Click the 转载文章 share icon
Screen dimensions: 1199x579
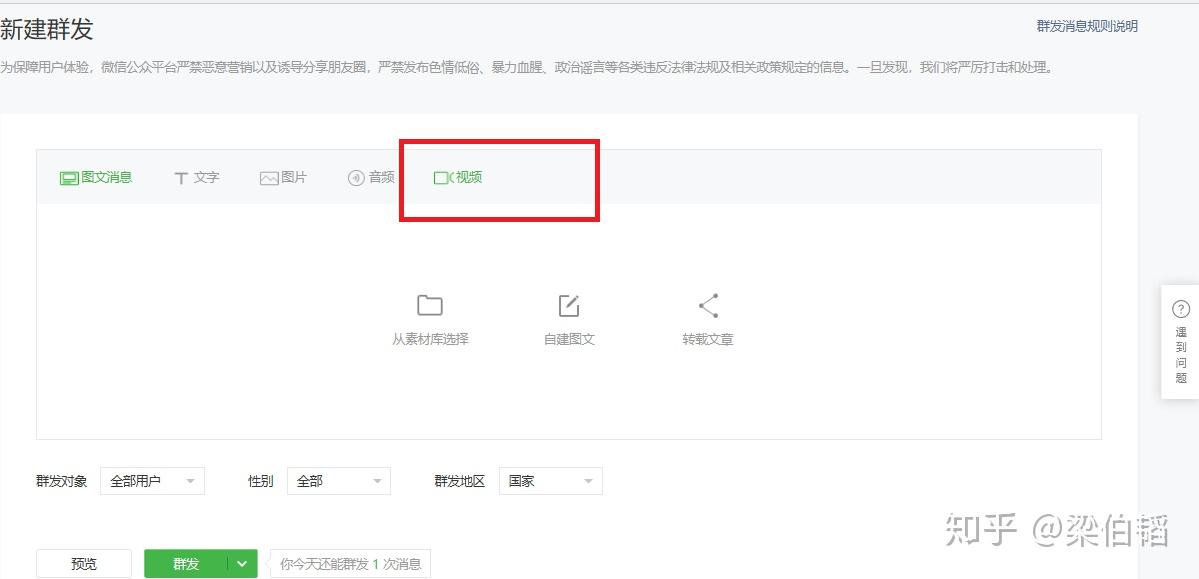click(x=708, y=305)
